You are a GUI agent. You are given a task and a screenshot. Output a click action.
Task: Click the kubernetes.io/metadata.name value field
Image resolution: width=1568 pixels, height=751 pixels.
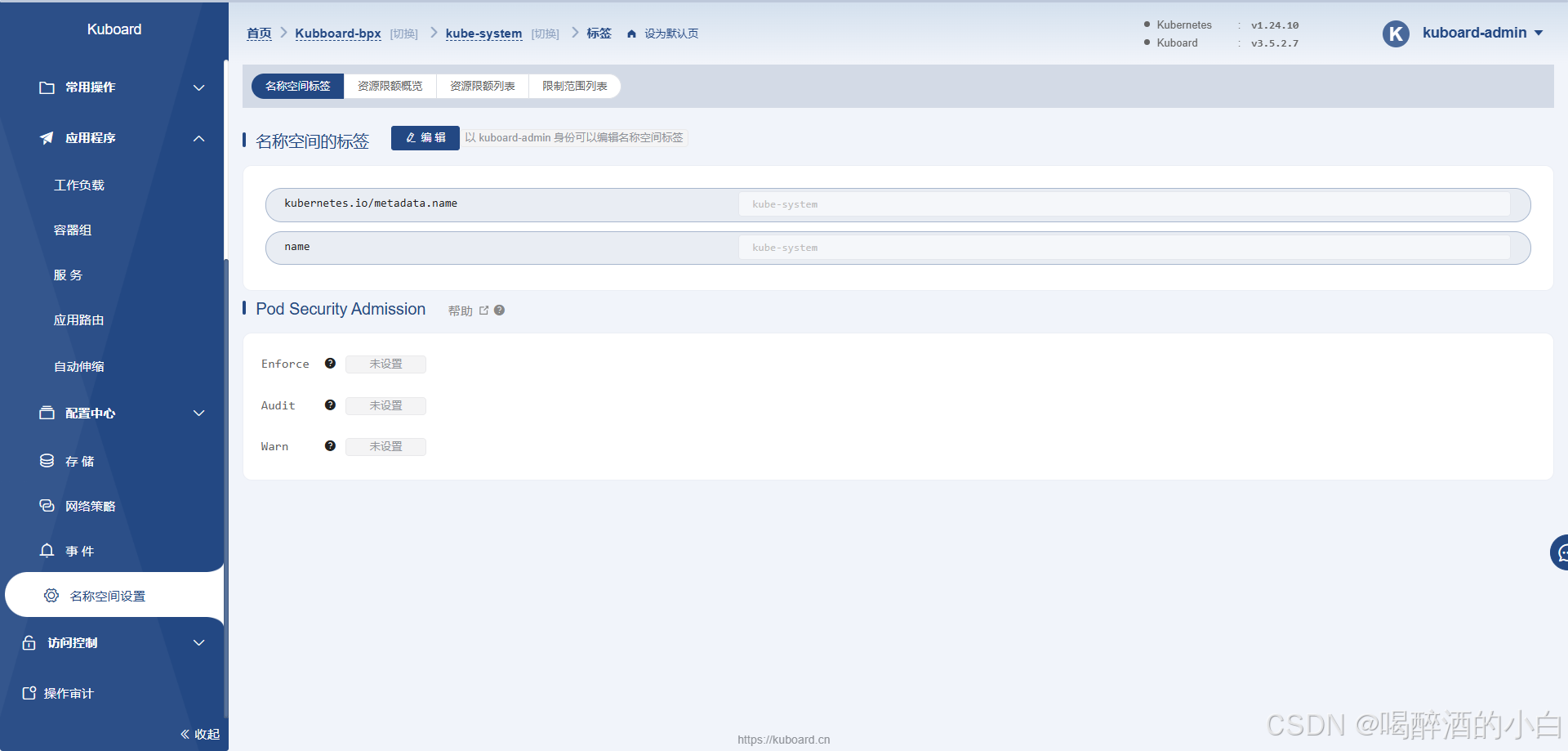[x=1124, y=204]
